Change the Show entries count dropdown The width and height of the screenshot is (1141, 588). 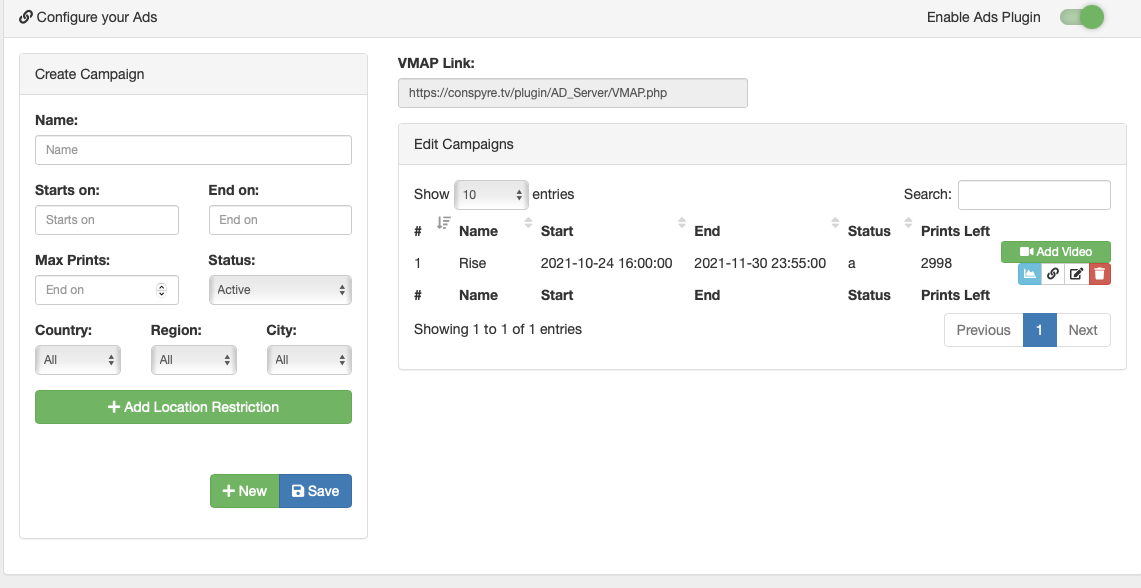click(x=491, y=194)
